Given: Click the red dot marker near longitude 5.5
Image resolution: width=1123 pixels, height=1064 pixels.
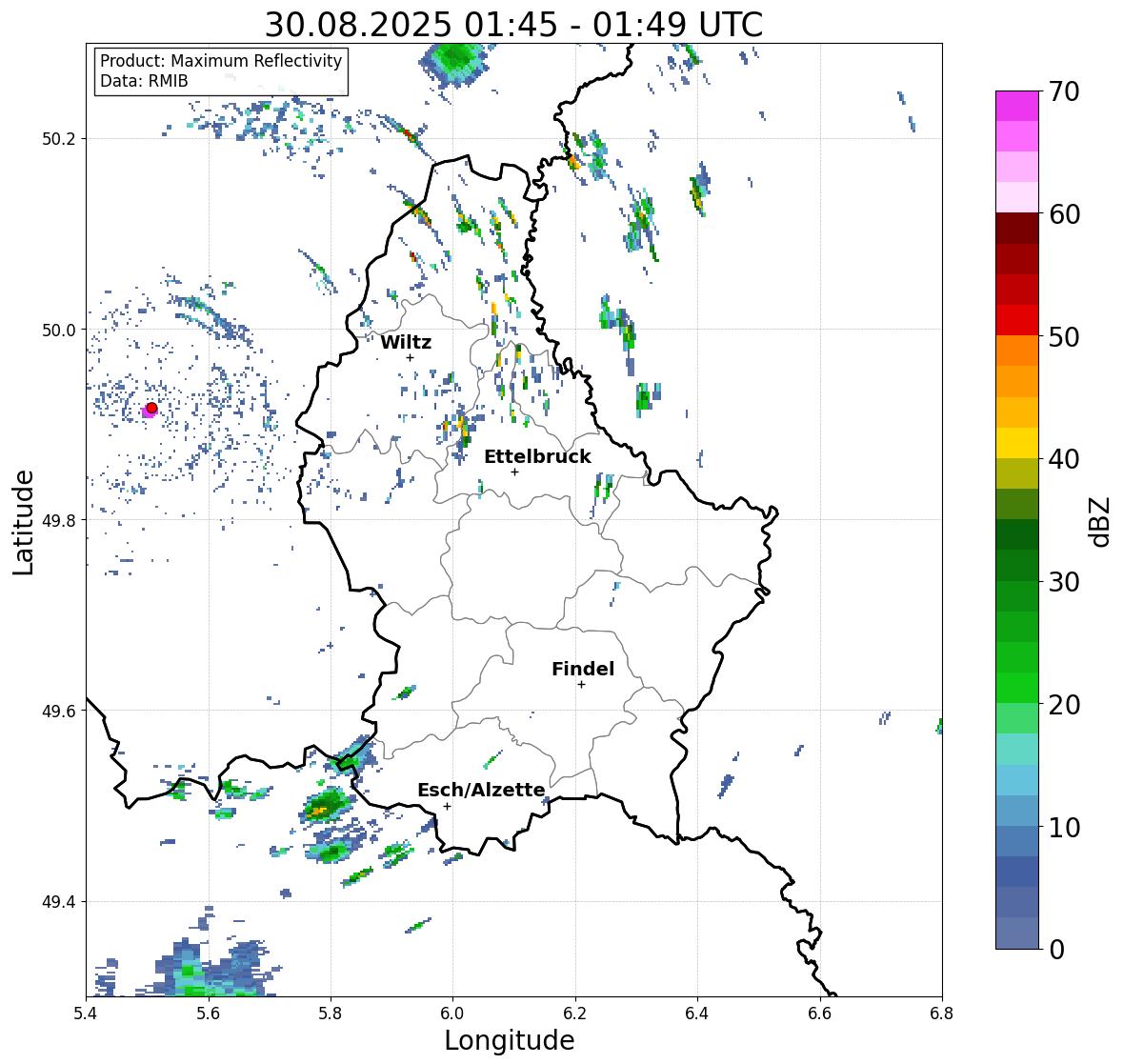Looking at the screenshot, I should [x=151, y=408].
